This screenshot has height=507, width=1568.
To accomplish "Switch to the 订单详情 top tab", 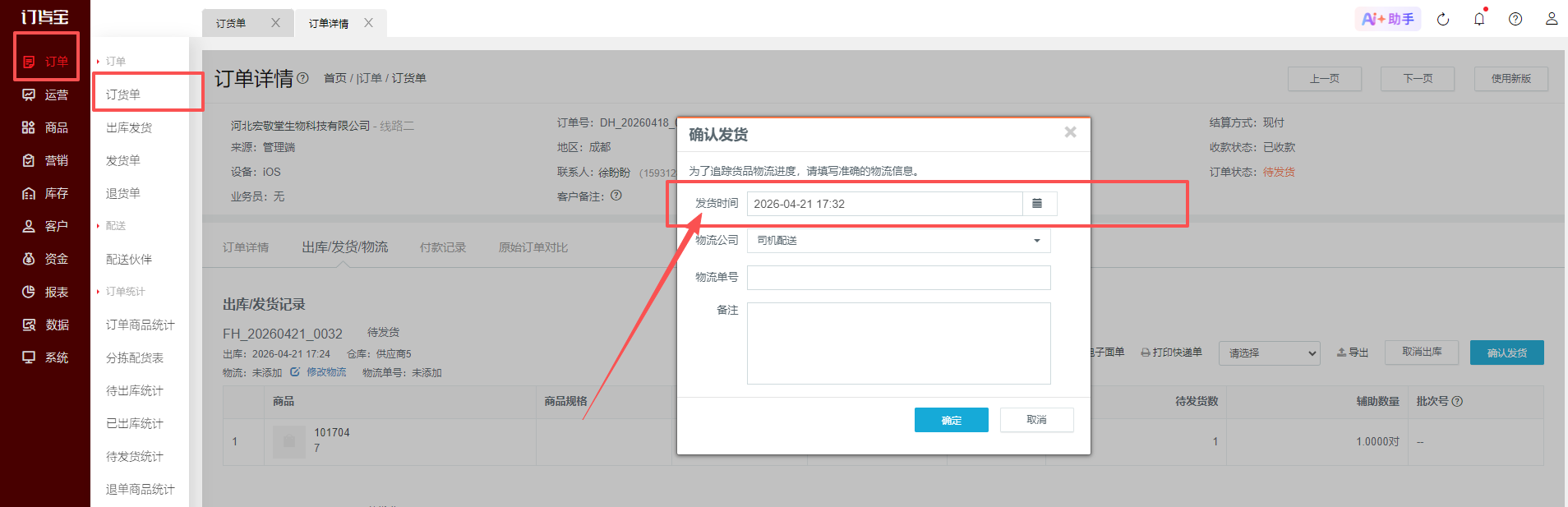I will coord(329,24).
